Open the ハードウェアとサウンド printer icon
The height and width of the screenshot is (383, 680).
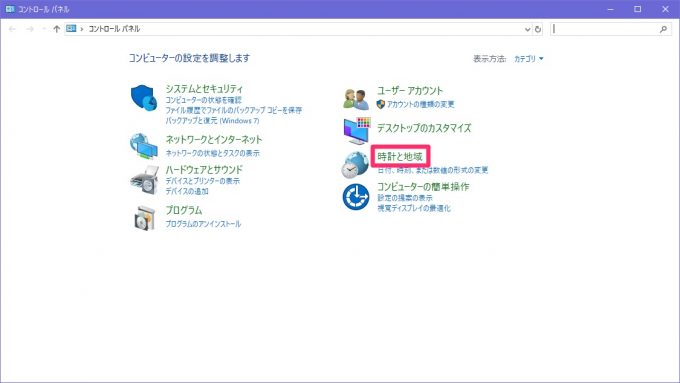click(x=144, y=180)
